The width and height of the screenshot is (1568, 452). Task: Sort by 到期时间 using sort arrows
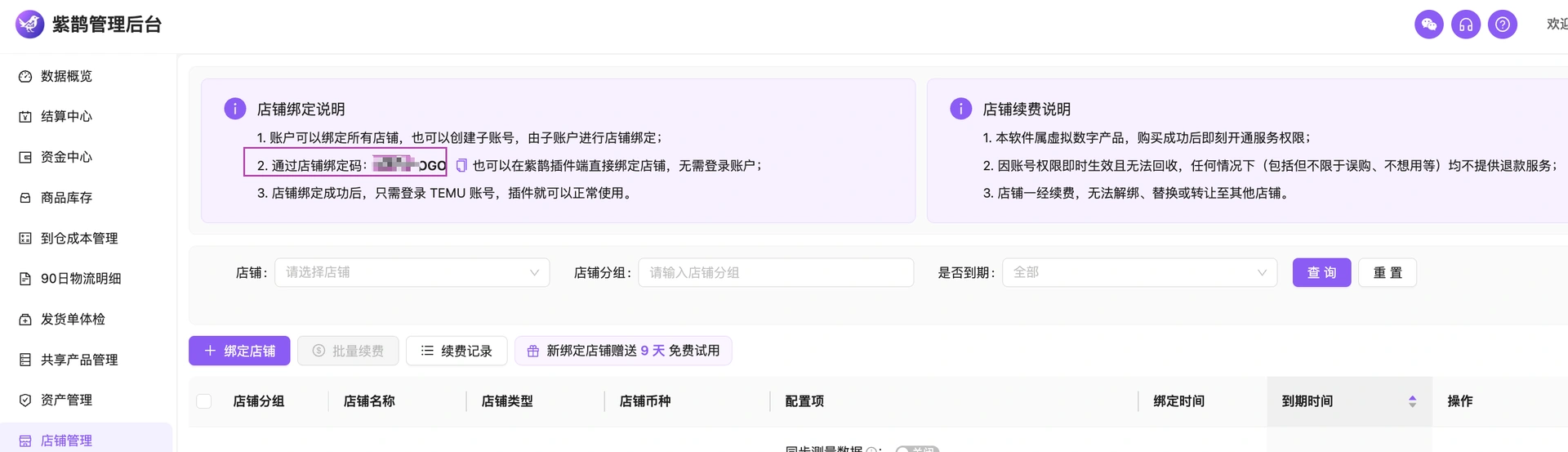[x=1412, y=401]
